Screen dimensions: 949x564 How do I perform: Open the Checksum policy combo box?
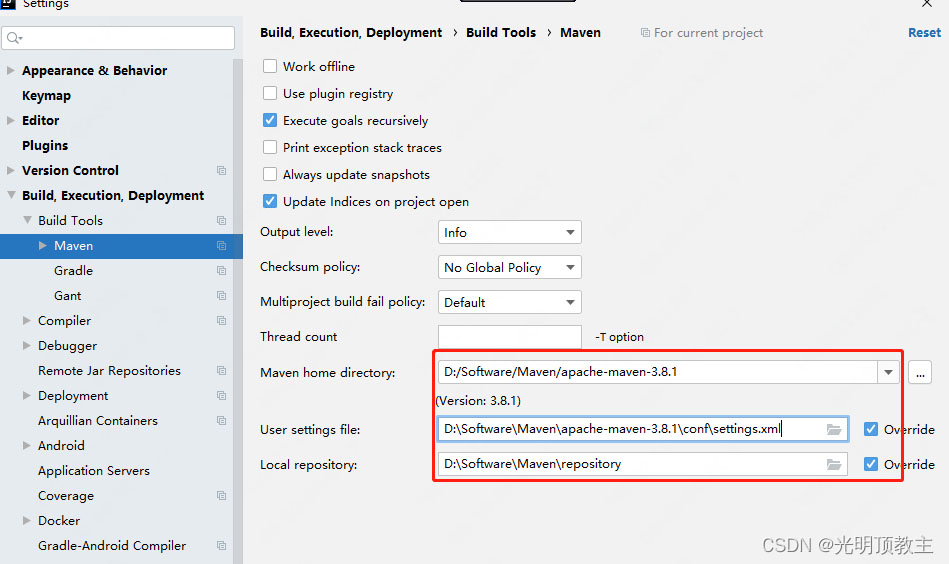(x=510, y=267)
